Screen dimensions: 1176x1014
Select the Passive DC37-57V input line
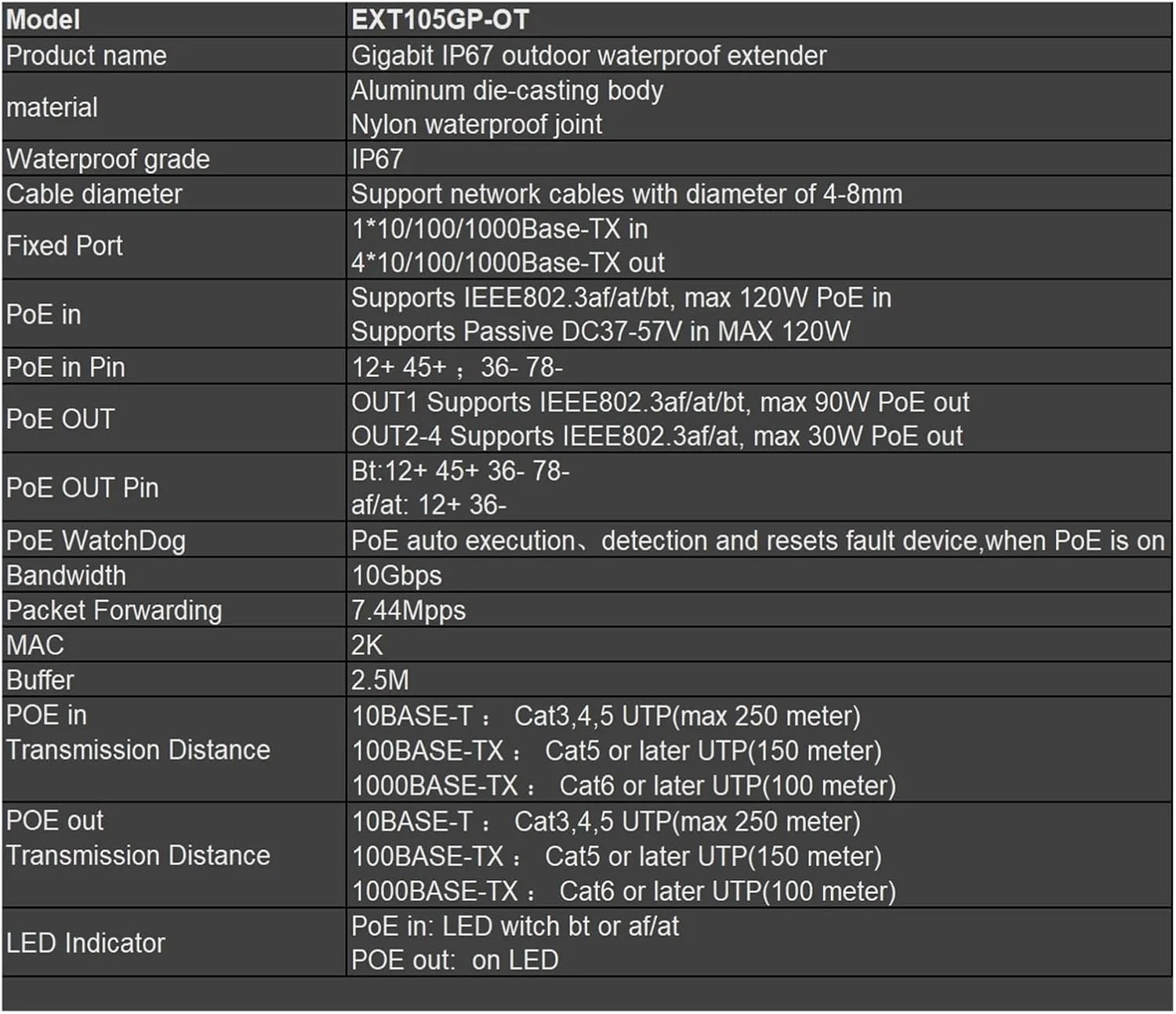[x=600, y=332]
